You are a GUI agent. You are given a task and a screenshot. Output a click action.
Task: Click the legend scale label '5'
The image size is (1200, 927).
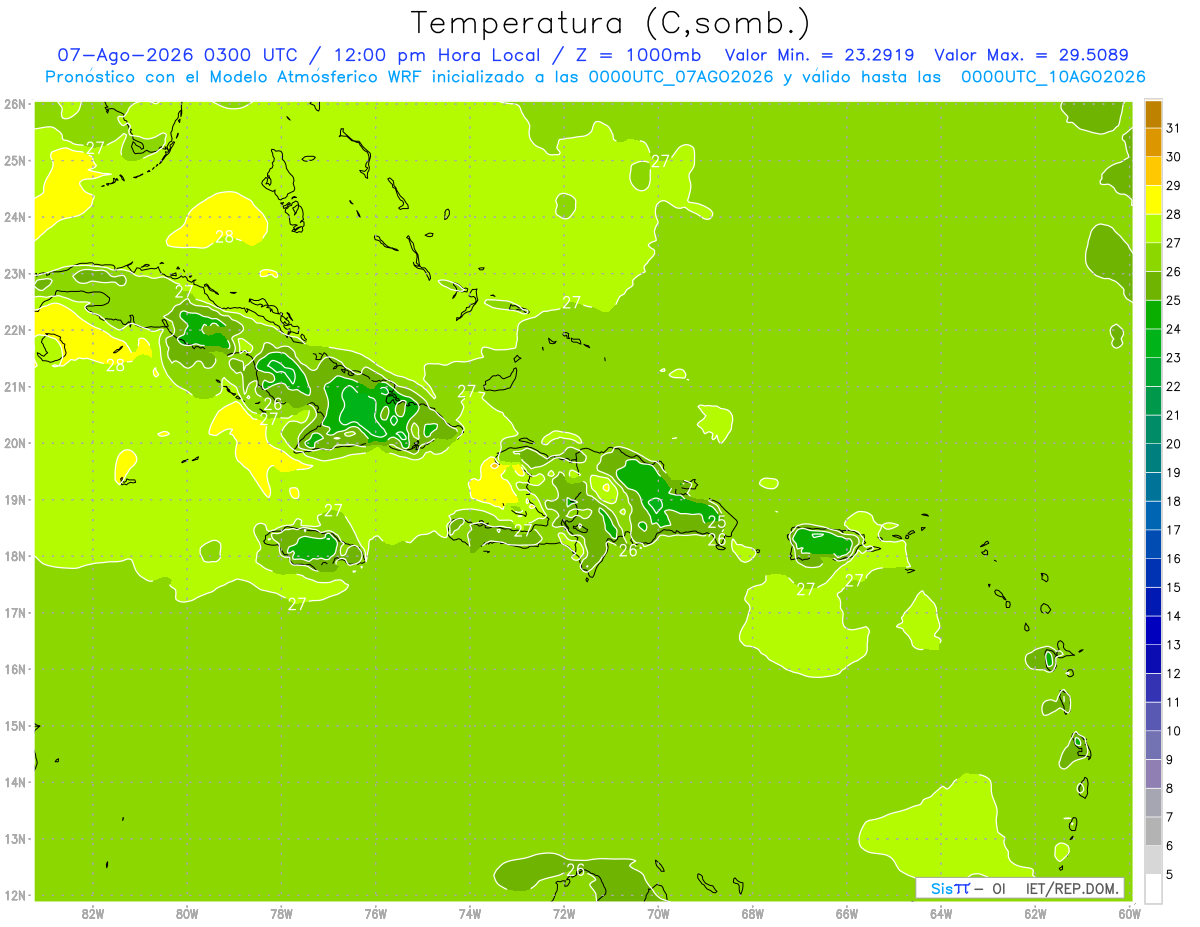coord(1171,875)
